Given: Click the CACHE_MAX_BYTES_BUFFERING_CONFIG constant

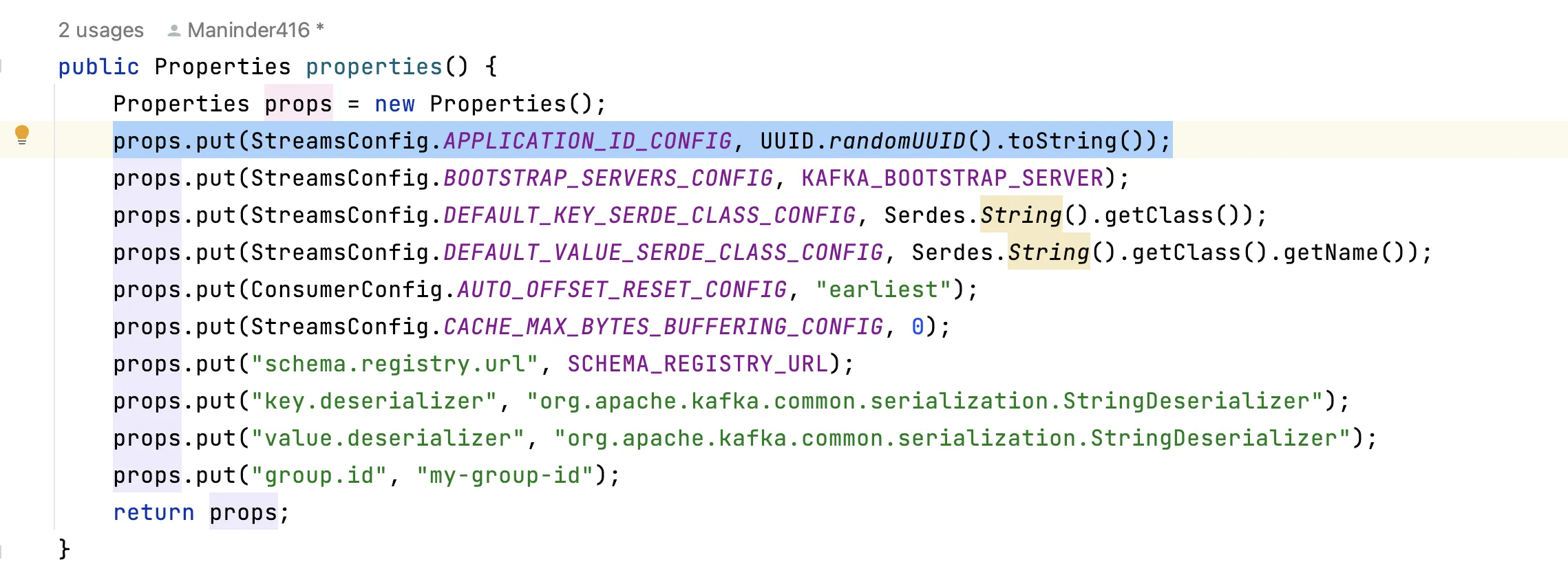Looking at the screenshot, I should click(x=664, y=327).
